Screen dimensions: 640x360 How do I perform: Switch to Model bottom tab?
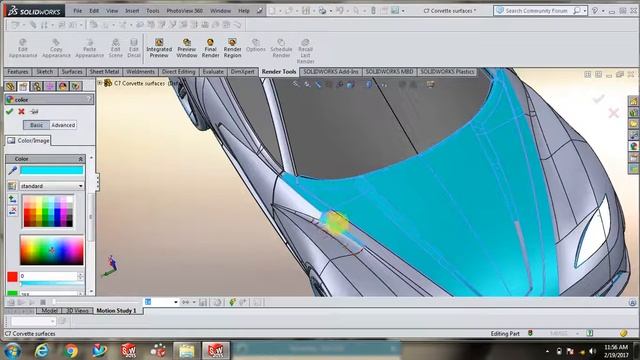pos(49,311)
